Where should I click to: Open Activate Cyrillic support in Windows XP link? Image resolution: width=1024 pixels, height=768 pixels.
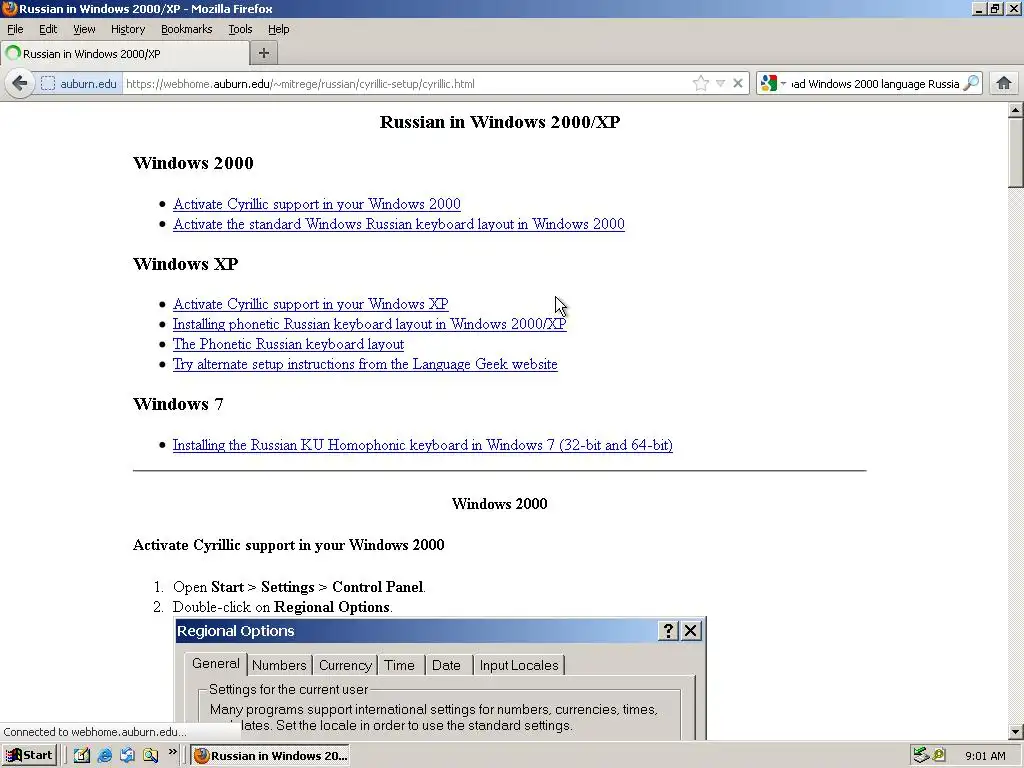[x=311, y=304]
